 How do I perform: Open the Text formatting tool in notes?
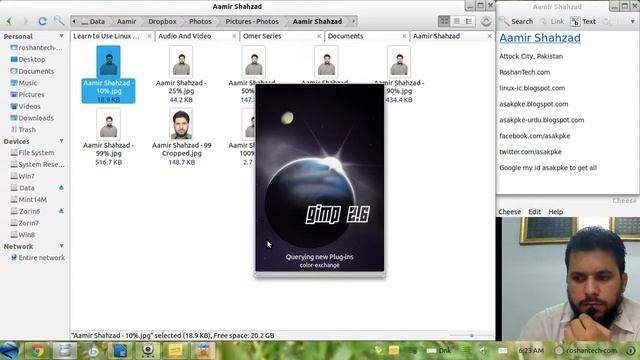pyautogui.click(x=584, y=21)
